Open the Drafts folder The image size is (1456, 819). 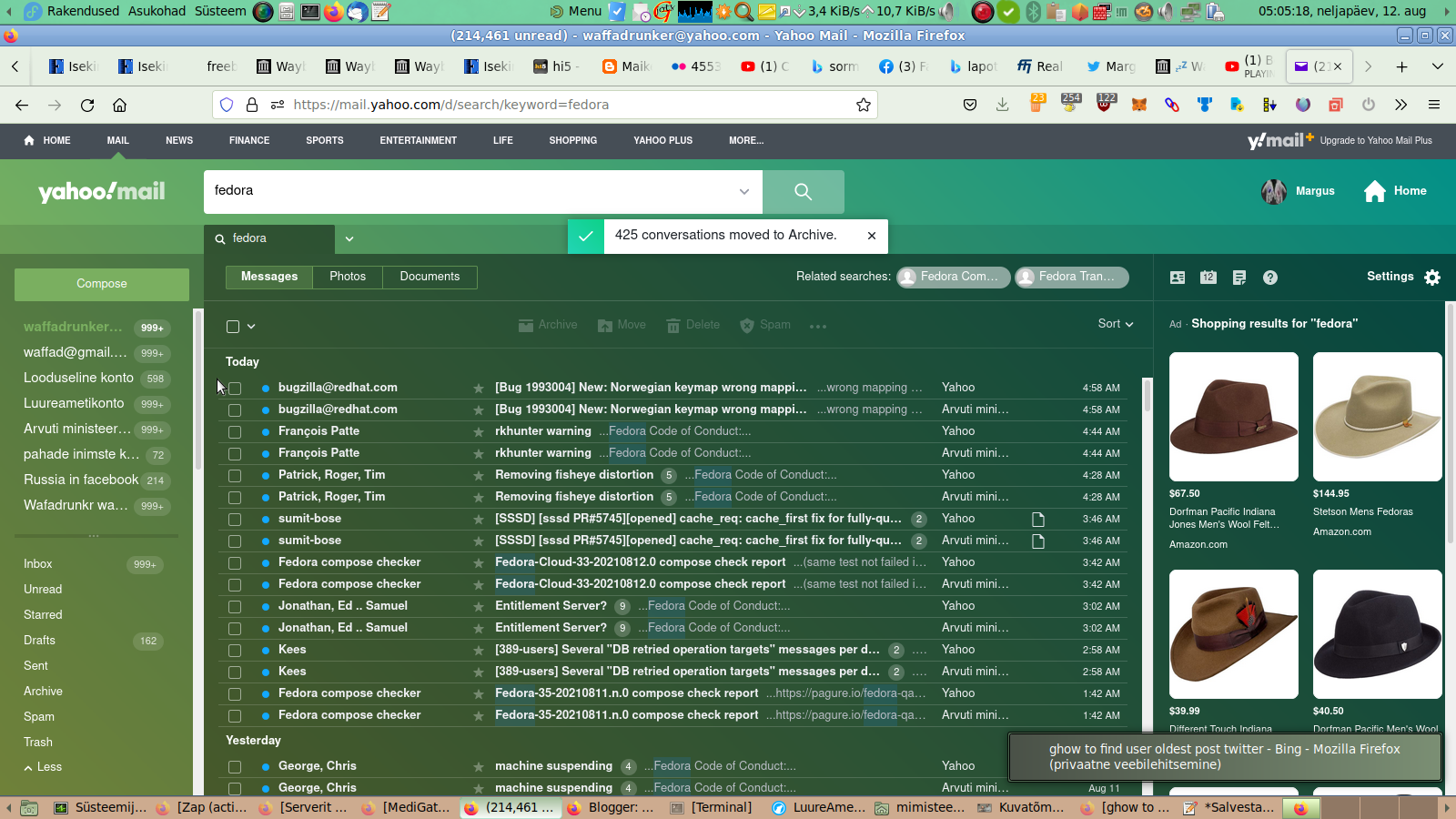pos(39,641)
